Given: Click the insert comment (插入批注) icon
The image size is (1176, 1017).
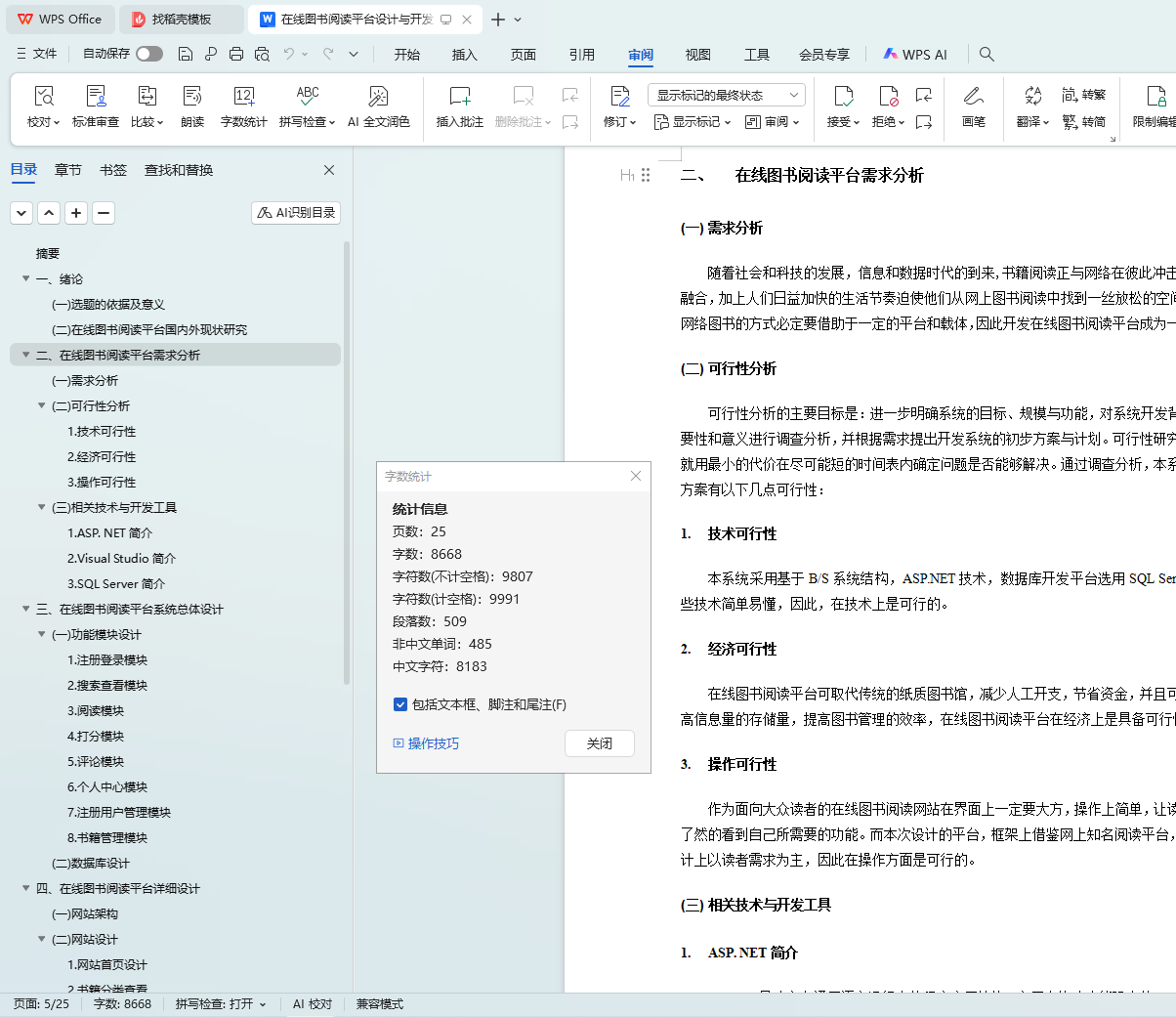Looking at the screenshot, I should tap(459, 97).
